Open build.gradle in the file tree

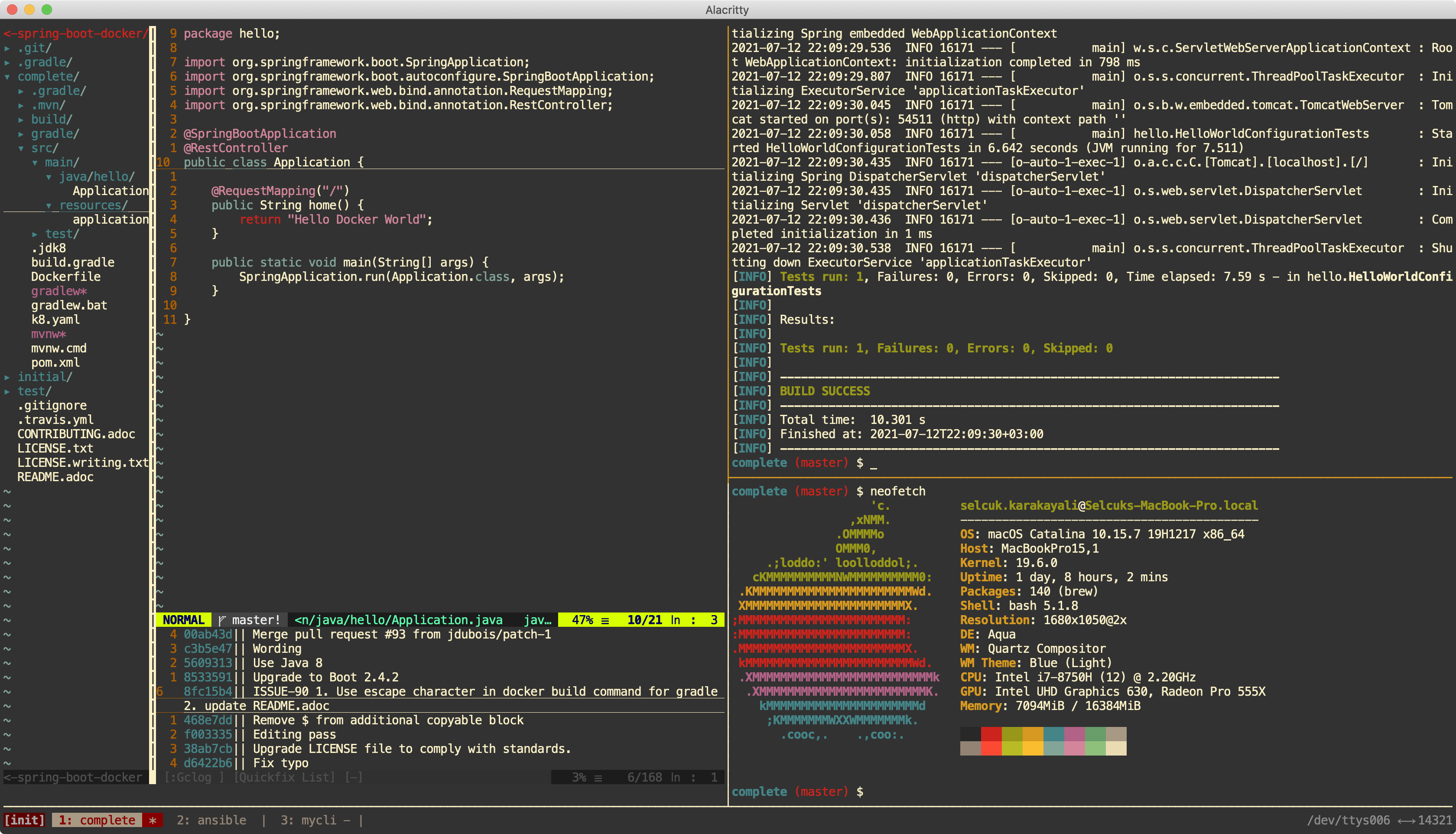73,263
